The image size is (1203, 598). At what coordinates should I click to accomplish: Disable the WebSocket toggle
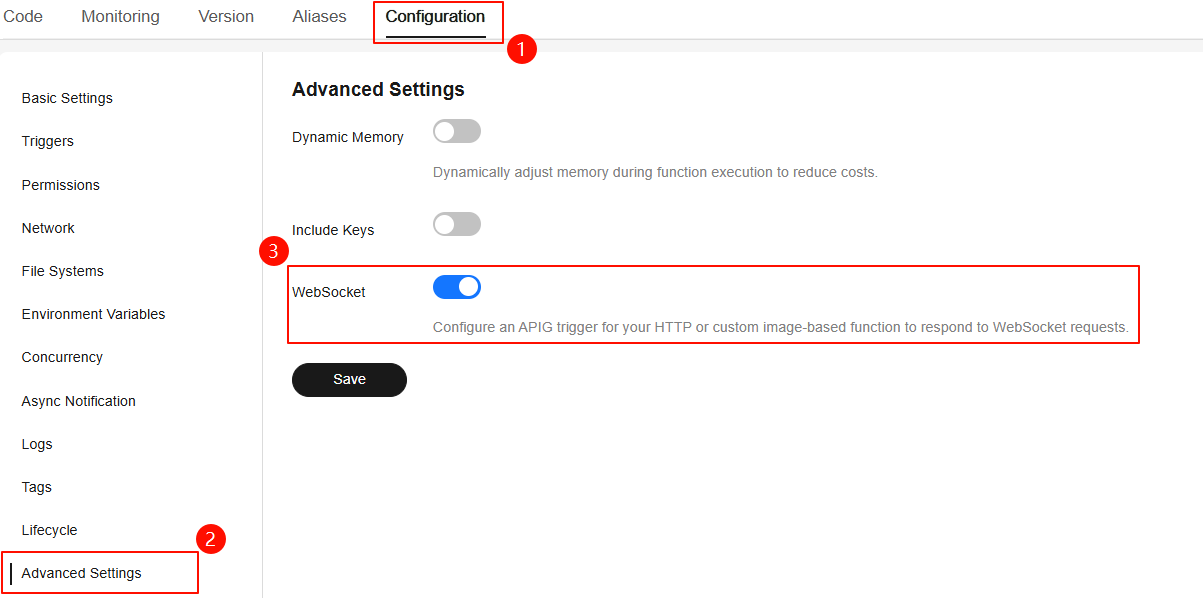pyautogui.click(x=457, y=287)
